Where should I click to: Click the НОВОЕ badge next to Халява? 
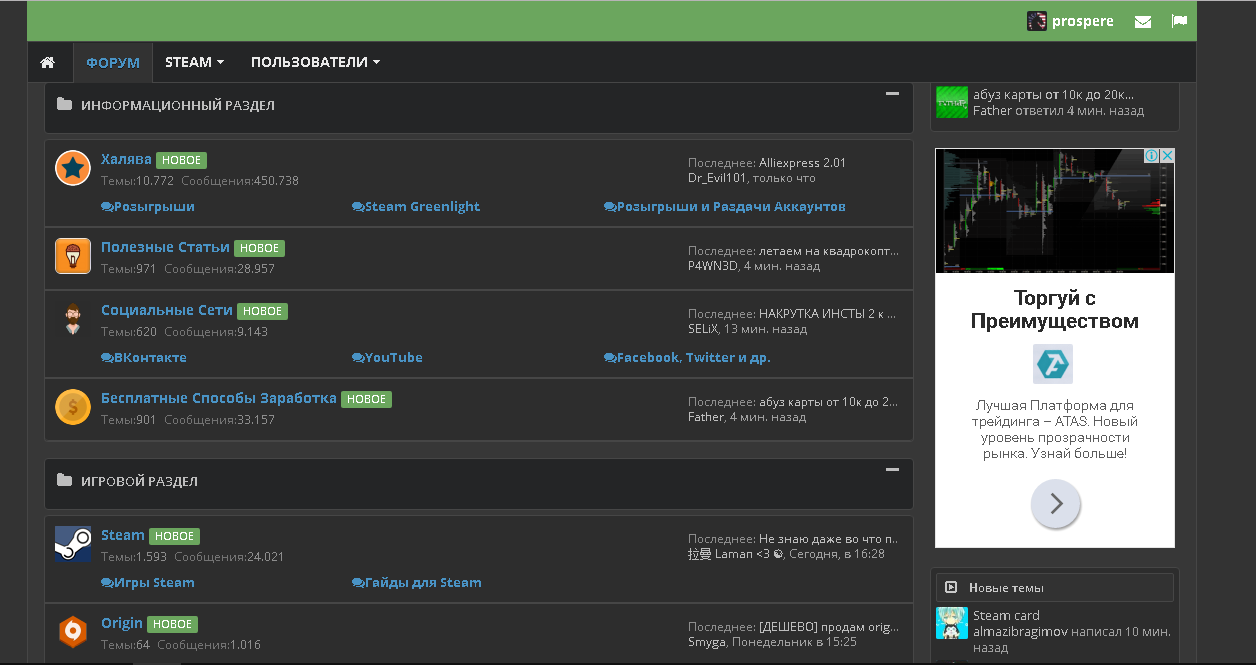(181, 160)
